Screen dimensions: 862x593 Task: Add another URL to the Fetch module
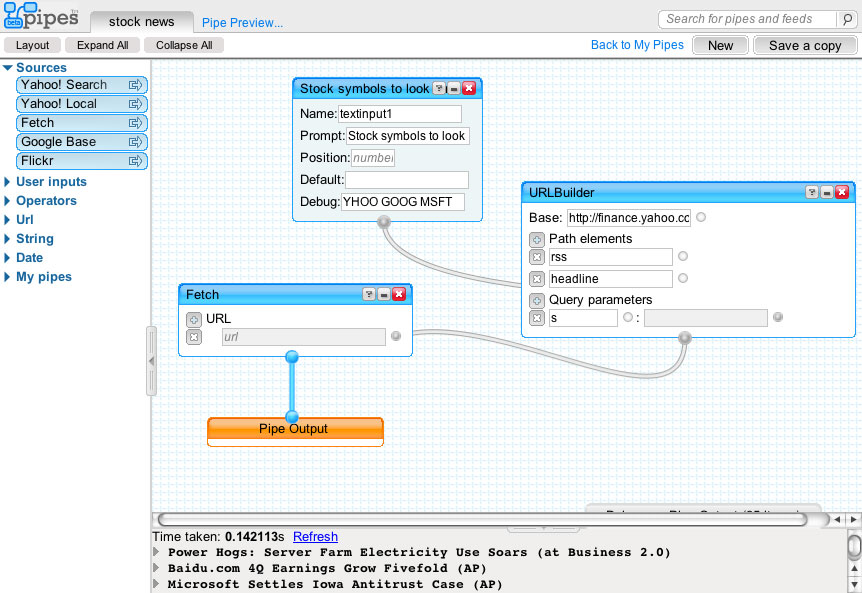tap(194, 319)
